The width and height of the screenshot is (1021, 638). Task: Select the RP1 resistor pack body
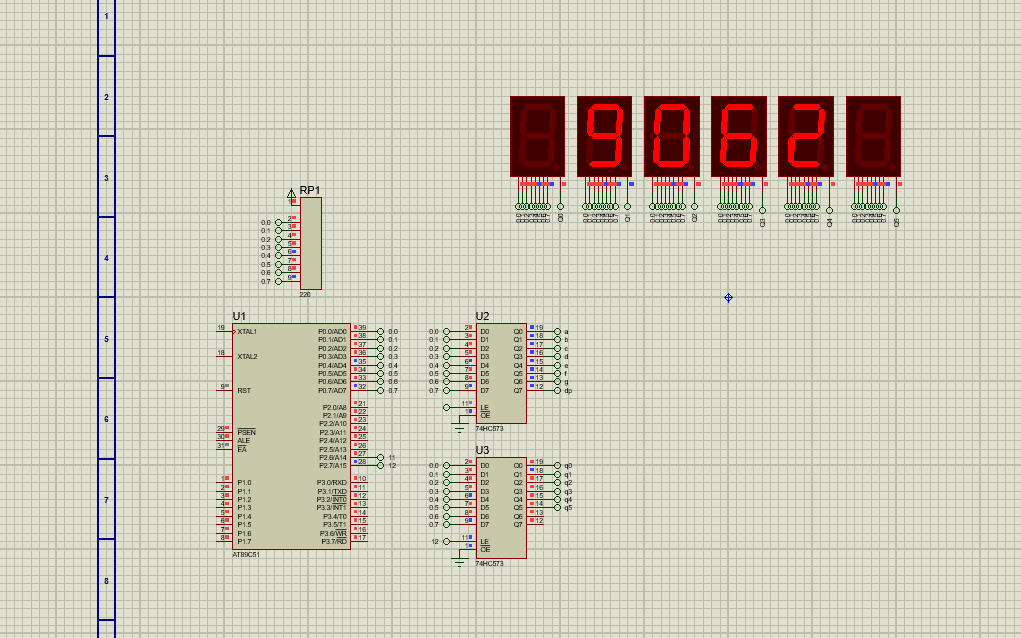(x=311, y=243)
